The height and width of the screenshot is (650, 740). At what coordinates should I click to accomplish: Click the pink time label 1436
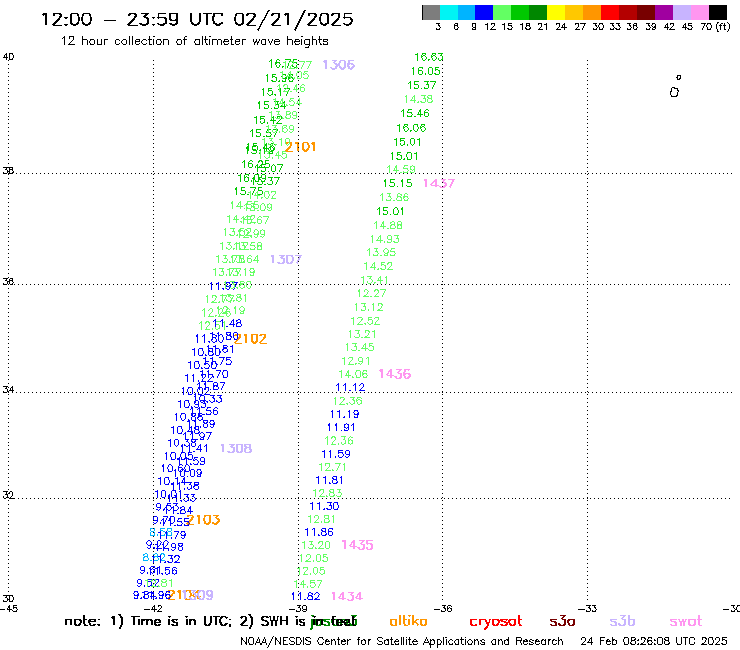click(395, 374)
